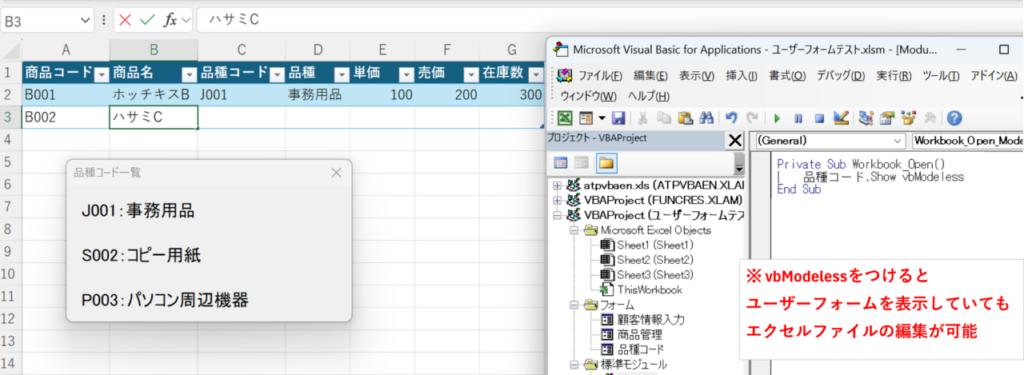Click the Paste clipboard icon
The width and height of the screenshot is (1024, 375).
(x=685, y=118)
